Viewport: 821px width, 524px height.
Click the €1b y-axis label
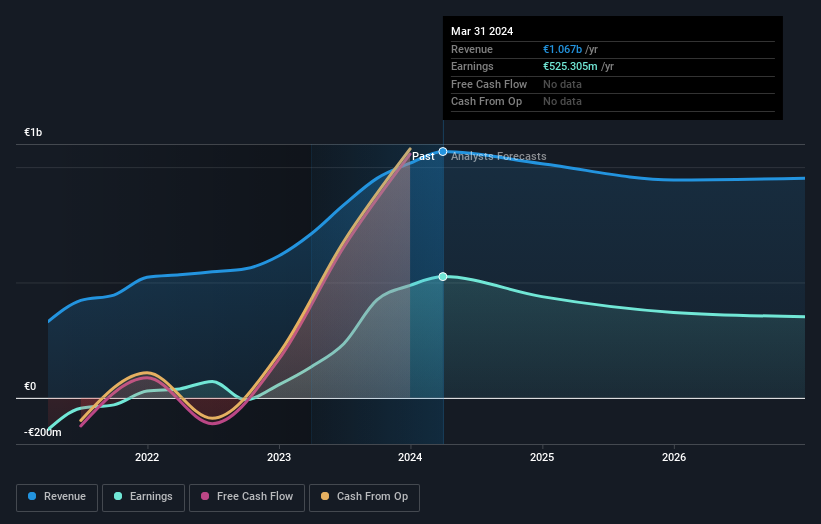pos(33,132)
